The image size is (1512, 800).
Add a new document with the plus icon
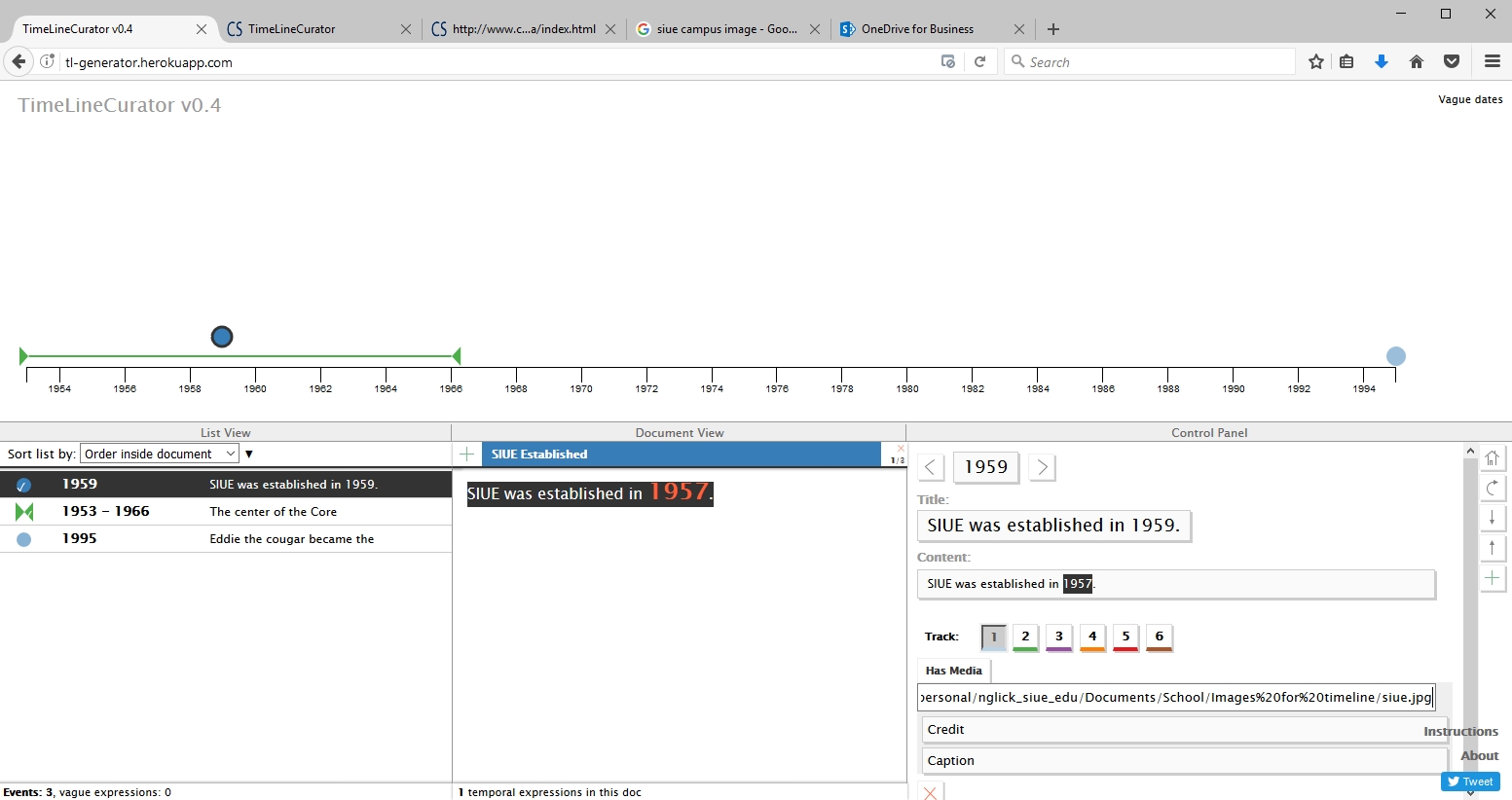click(x=467, y=455)
